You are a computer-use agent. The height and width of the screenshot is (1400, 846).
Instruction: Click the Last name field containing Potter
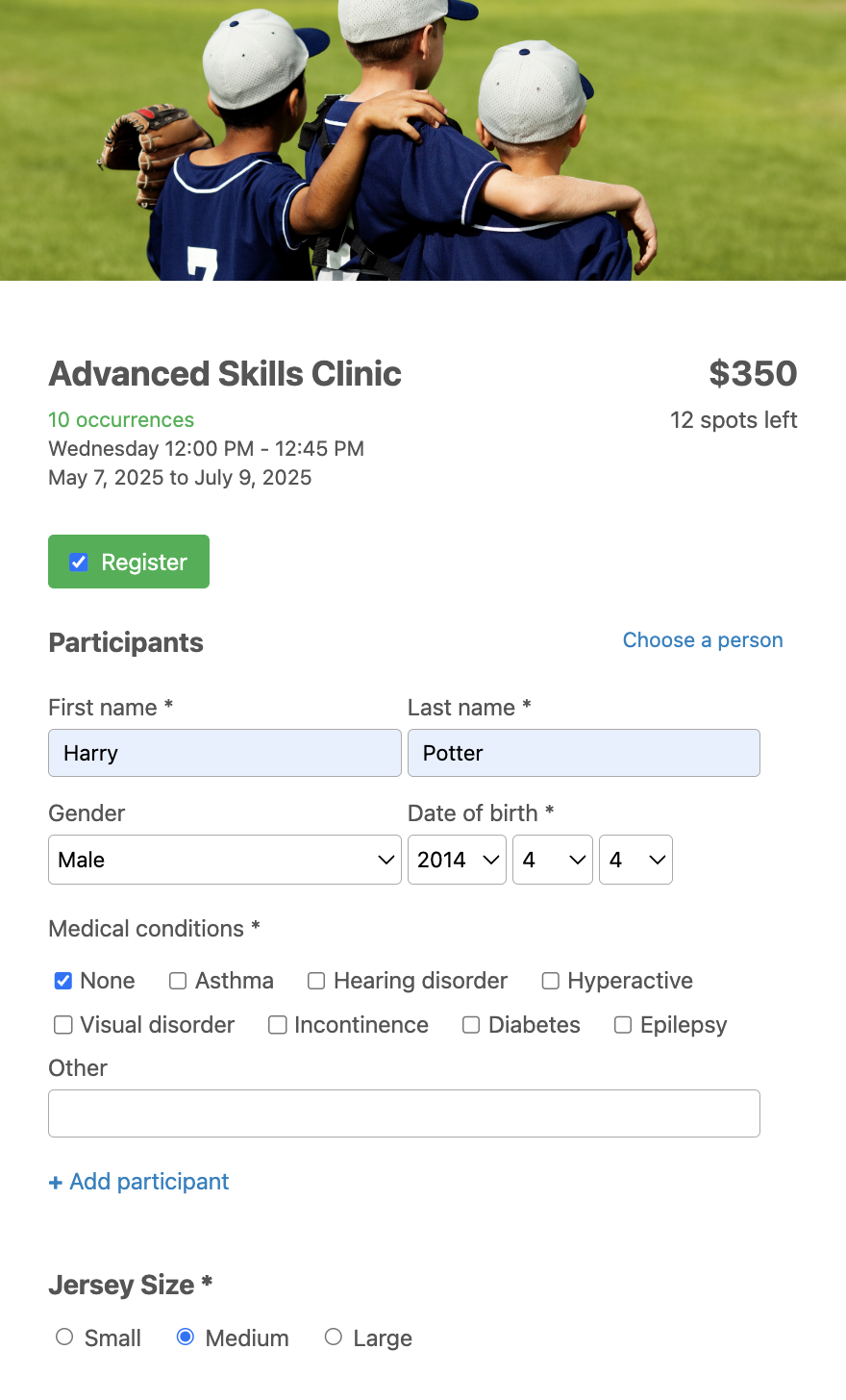click(584, 753)
